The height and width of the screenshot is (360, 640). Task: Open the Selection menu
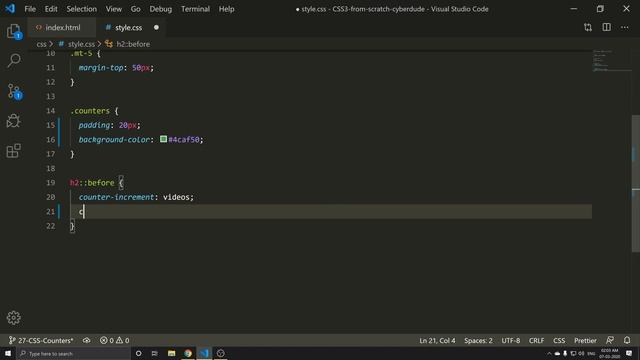[x=82, y=9]
